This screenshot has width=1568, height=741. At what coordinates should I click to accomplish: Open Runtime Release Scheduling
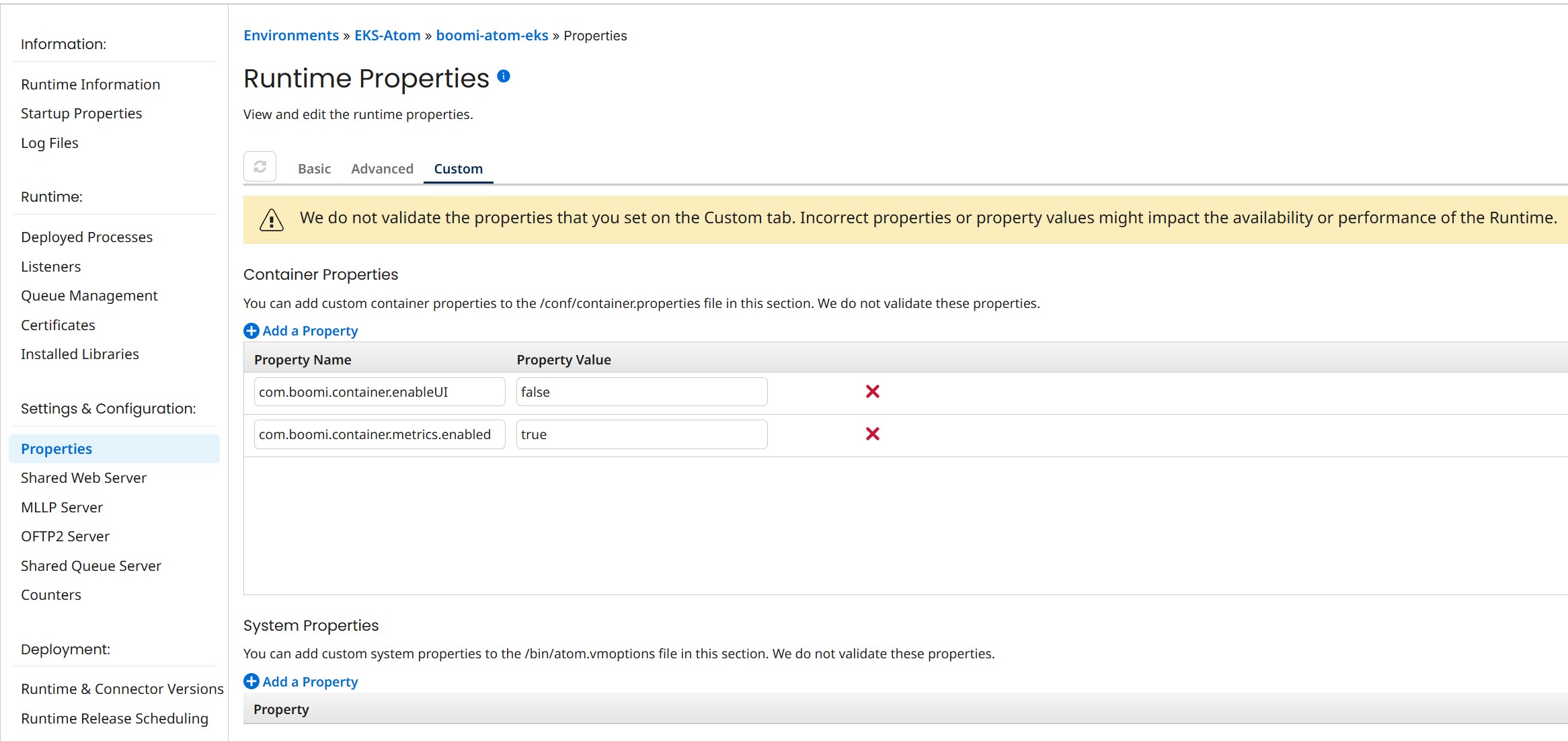point(114,719)
